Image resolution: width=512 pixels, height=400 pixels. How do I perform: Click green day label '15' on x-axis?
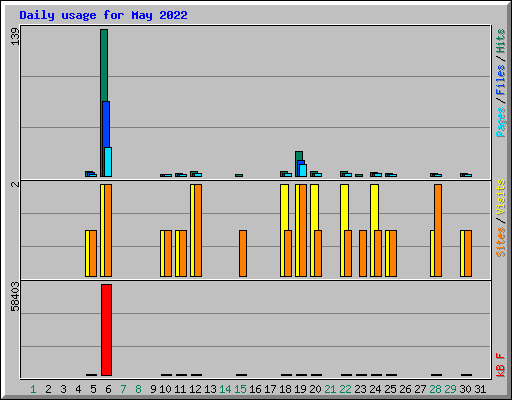coord(240,389)
